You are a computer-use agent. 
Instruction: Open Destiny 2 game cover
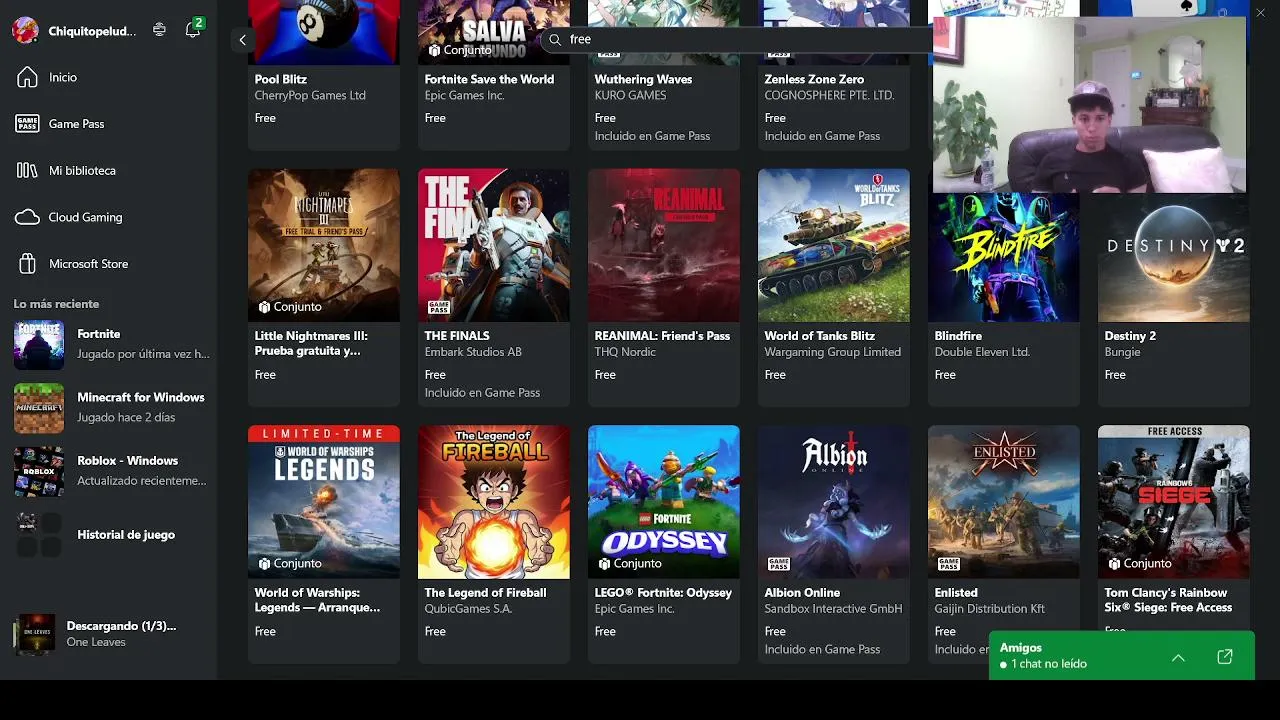tap(1174, 257)
